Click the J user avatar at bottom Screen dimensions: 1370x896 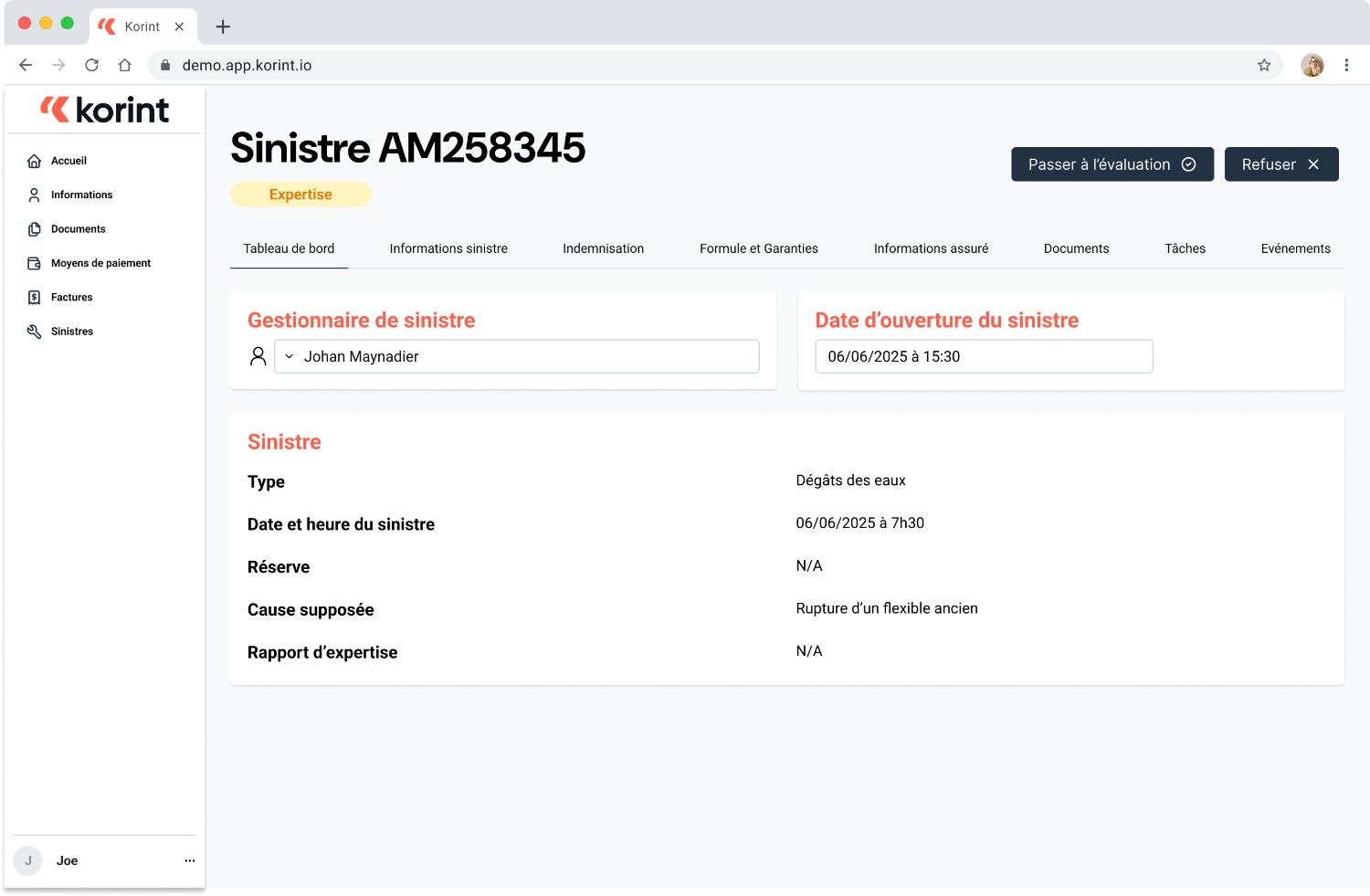point(28,860)
